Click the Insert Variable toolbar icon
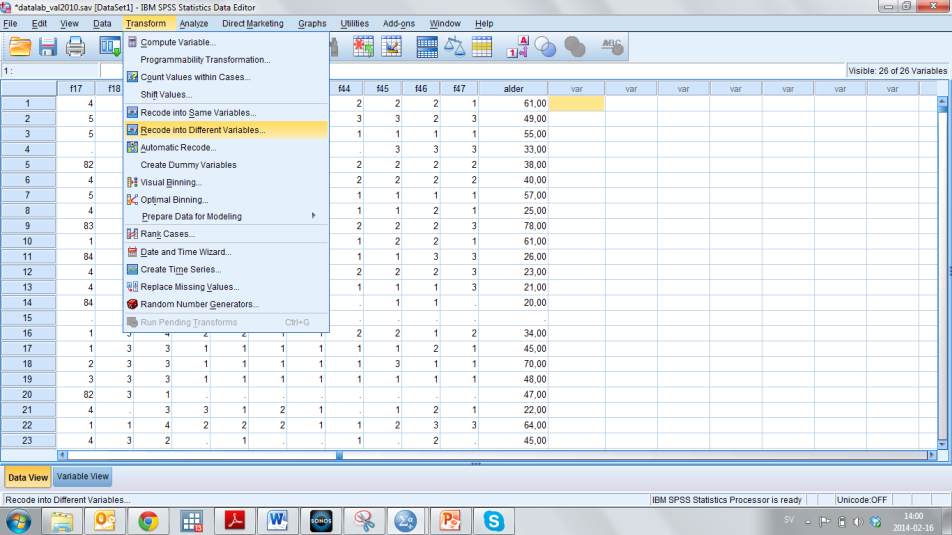Screen dimensions: 952x535 point(392,47)
